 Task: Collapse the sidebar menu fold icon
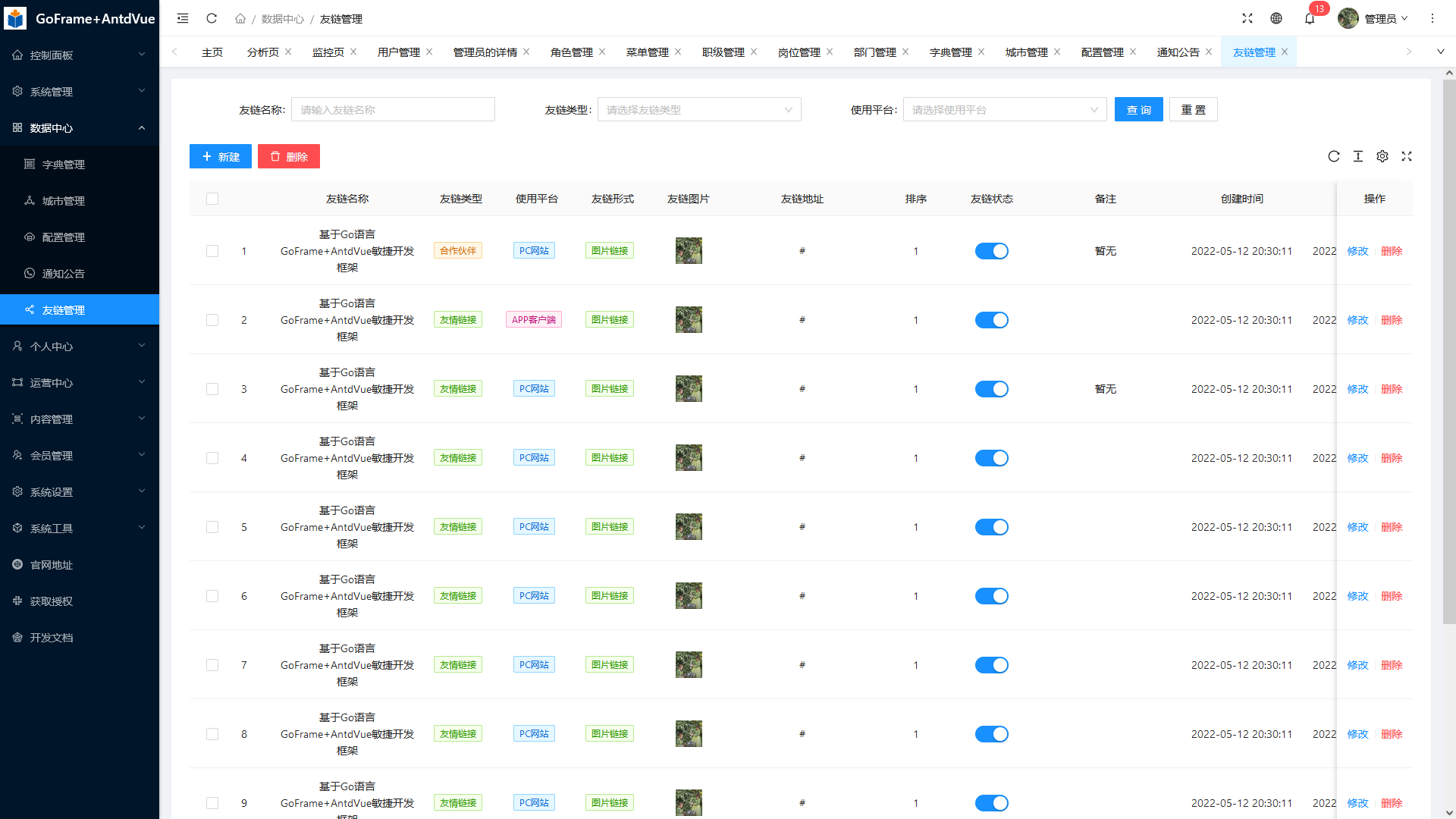pos(183,18)
